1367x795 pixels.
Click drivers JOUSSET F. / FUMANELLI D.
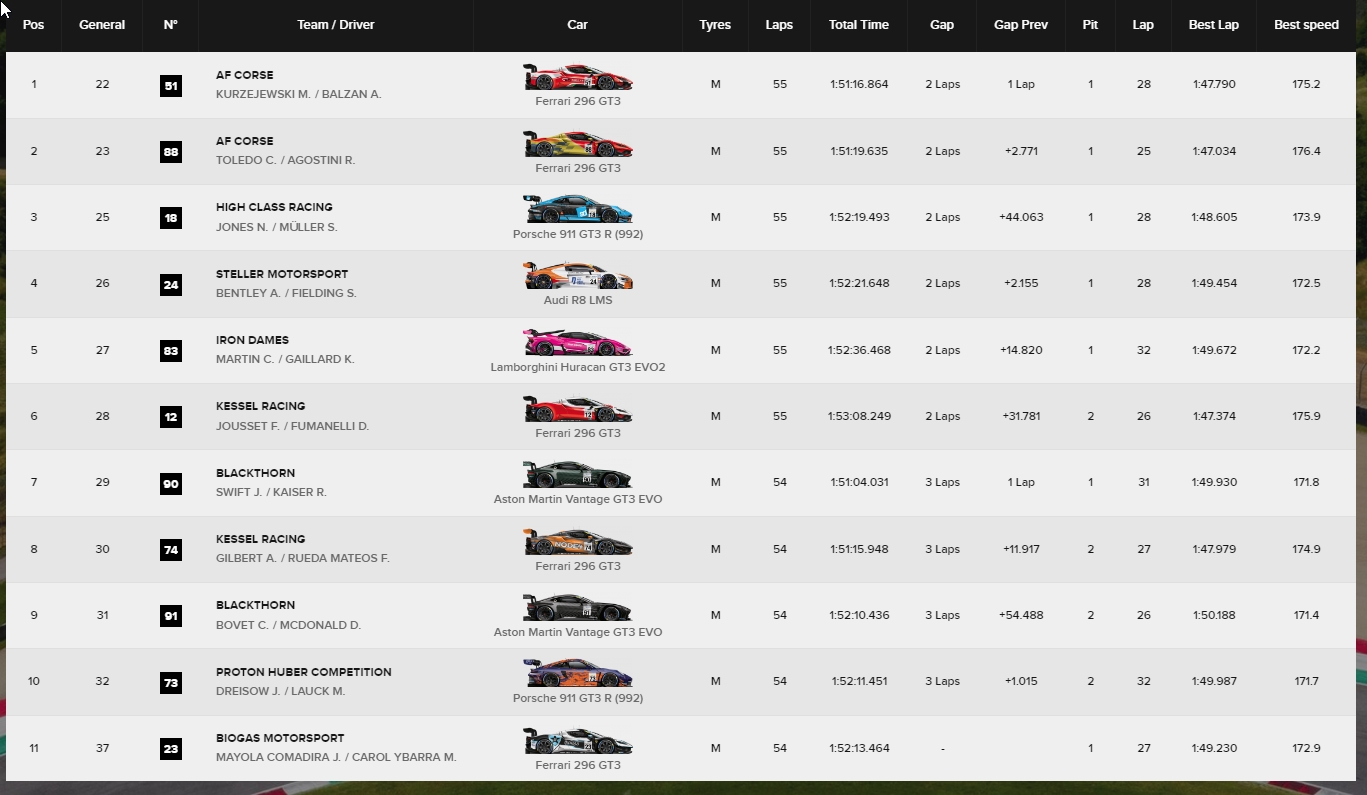[292, 426]
